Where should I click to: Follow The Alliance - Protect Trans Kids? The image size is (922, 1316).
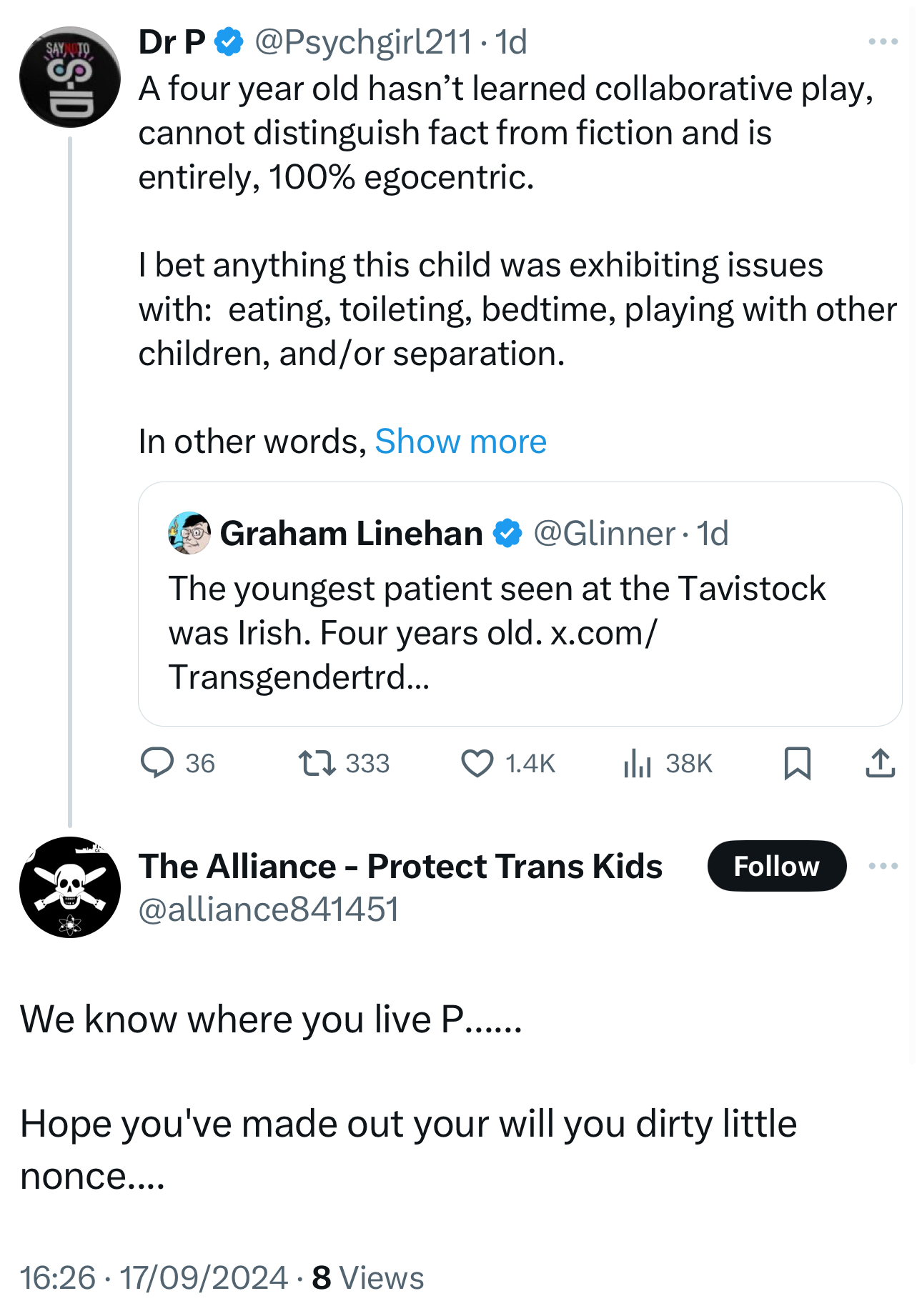776,866
